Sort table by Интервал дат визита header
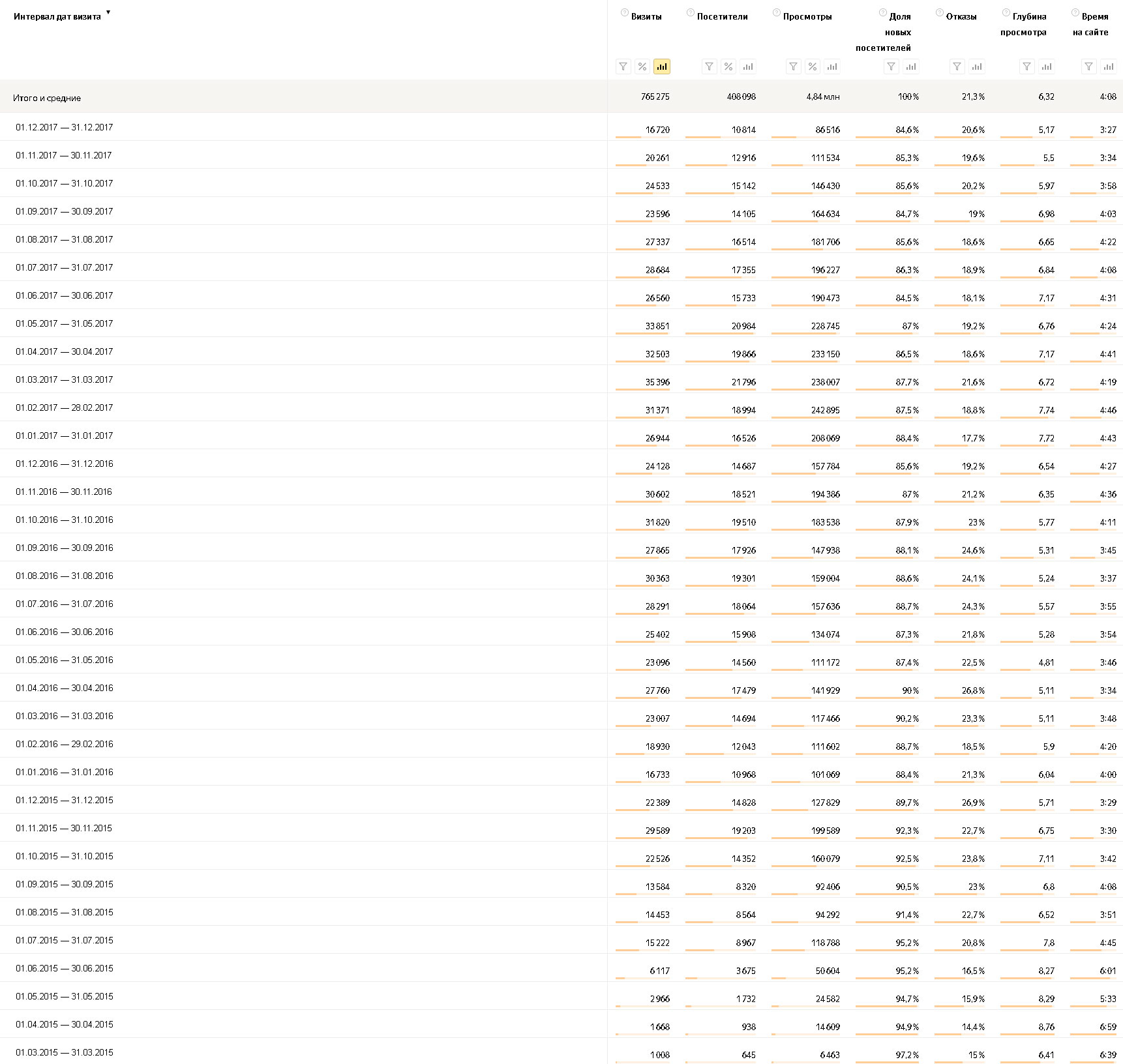The width and height of the screenshot is (1123, 1064). click(x=57, y=17)
